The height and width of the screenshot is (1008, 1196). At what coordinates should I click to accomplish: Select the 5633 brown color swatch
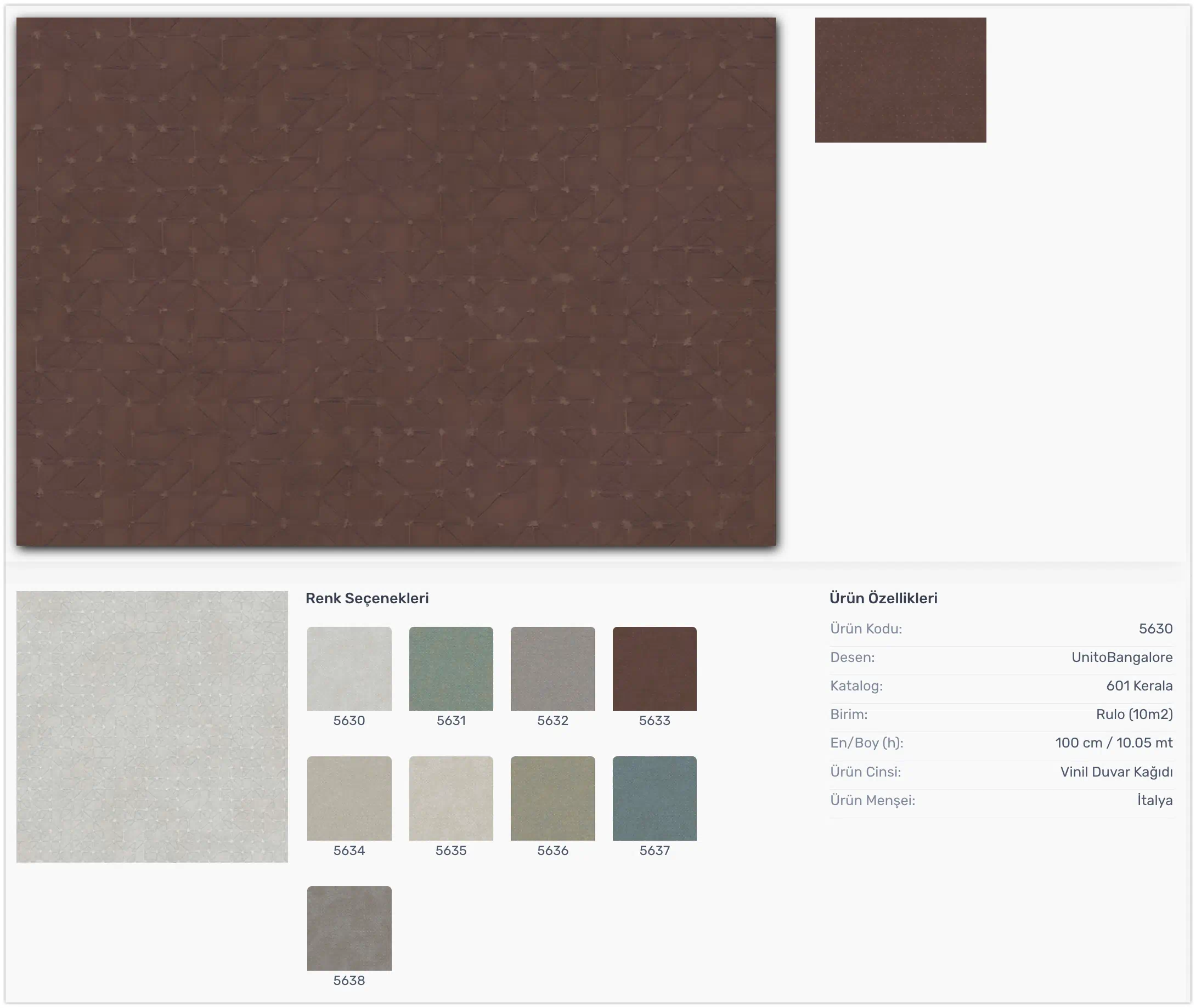pos(655,669)
